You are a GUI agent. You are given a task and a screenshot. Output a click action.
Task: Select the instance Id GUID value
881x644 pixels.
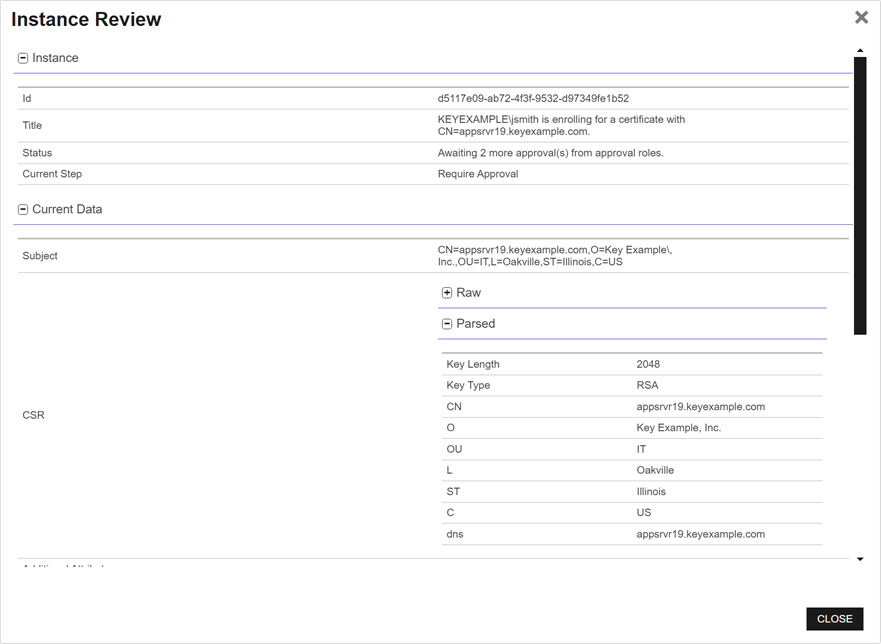[533, 99]
